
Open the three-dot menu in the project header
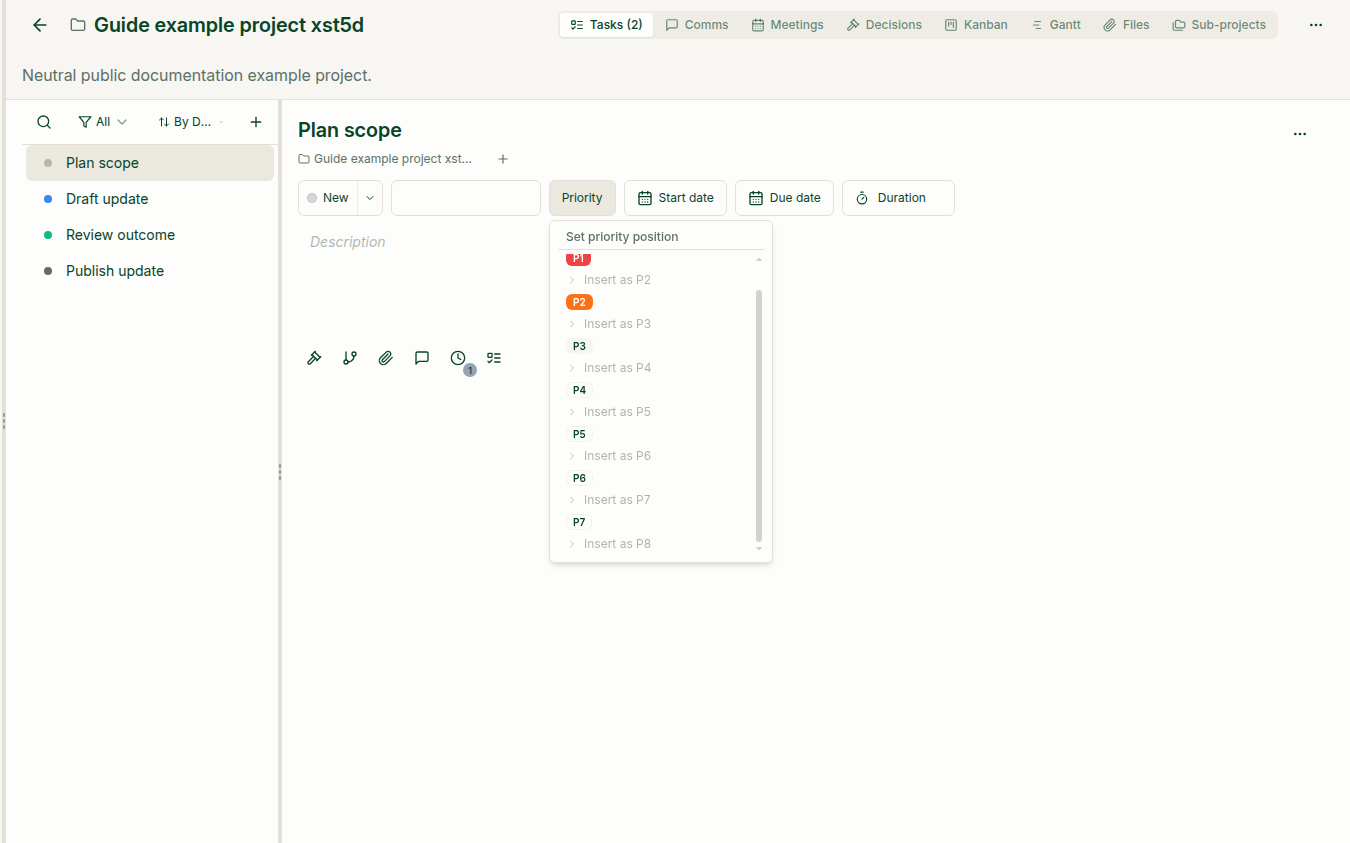(x=1316, y=25)
